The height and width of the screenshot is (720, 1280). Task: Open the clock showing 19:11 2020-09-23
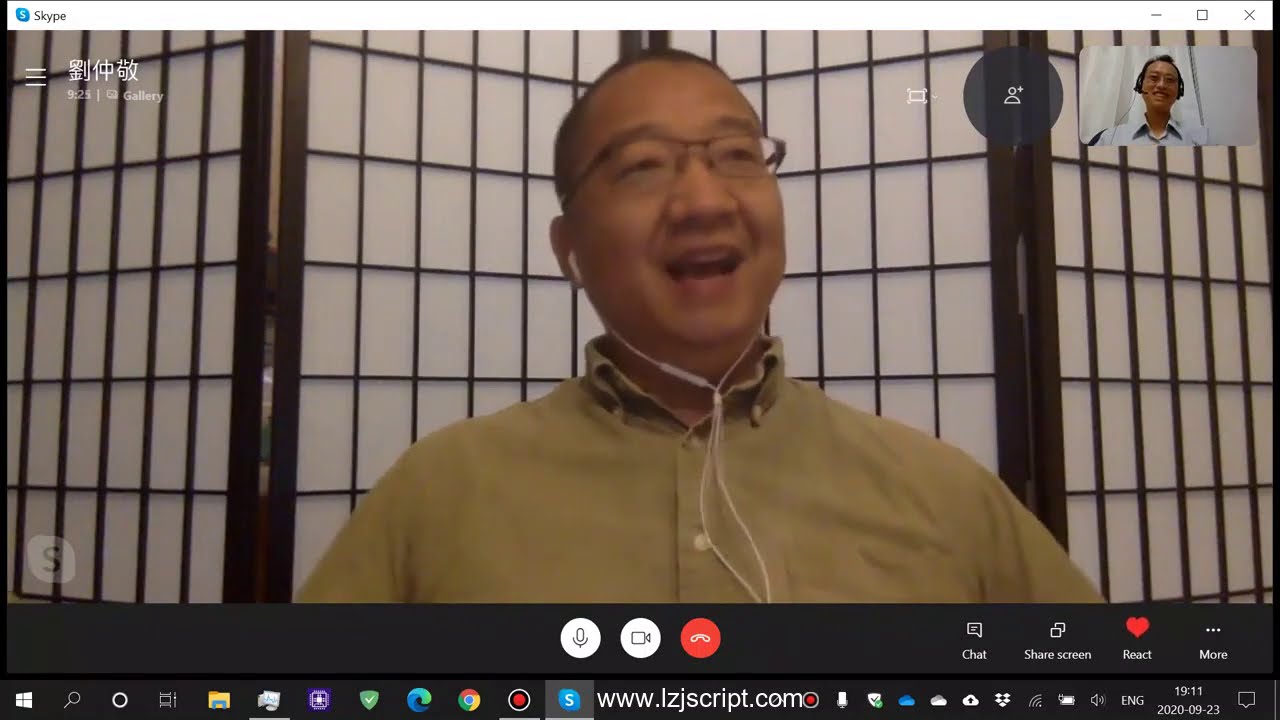1188,700
